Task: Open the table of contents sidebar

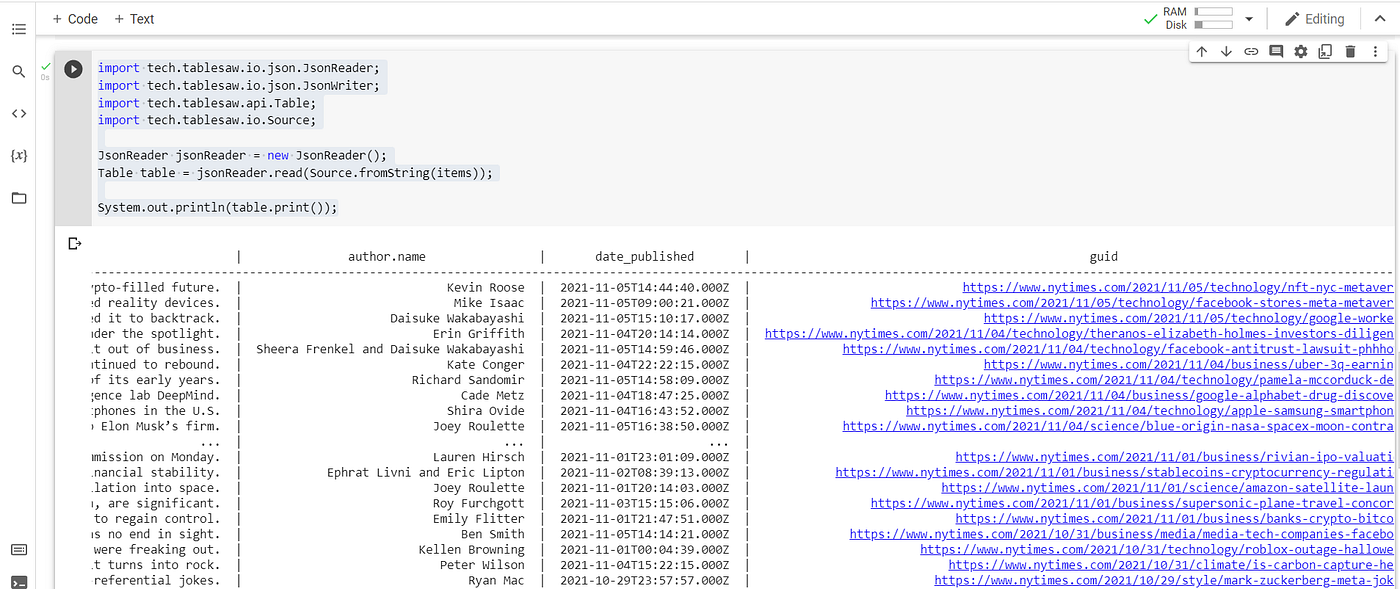Action: tap(18, 29)
